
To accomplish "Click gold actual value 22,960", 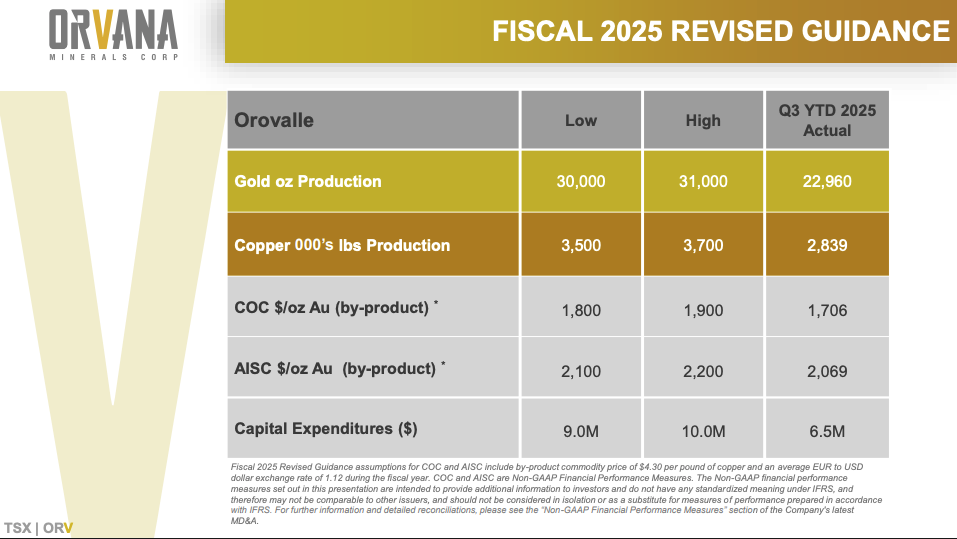I will click(827, 181).
